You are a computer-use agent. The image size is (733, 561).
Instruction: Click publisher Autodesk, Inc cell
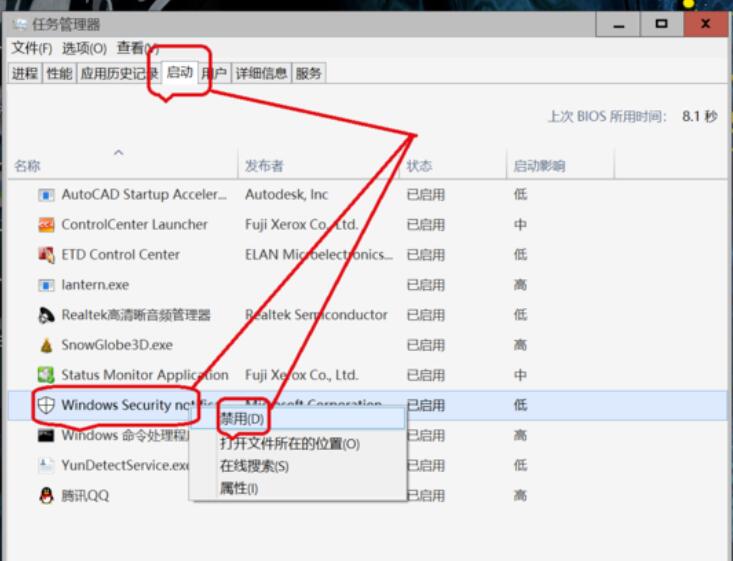tap(287, 194)
